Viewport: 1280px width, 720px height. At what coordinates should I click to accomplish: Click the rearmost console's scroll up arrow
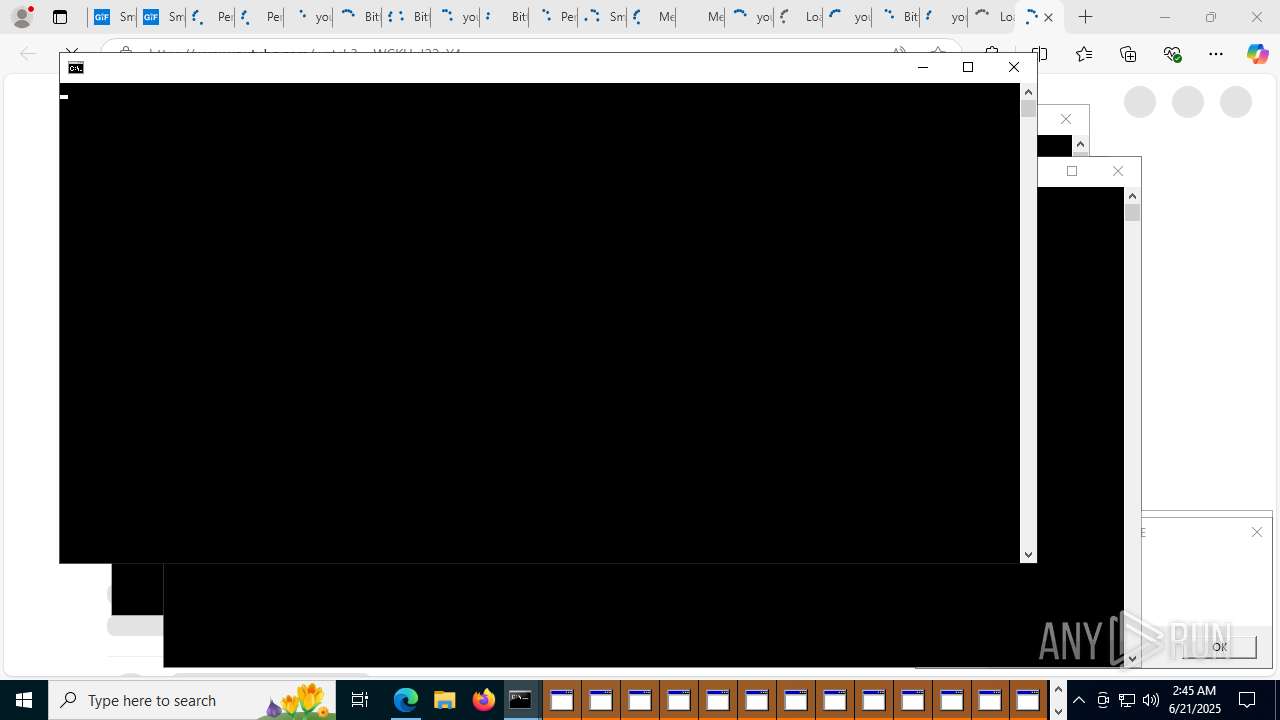[x=1080, y=144]
